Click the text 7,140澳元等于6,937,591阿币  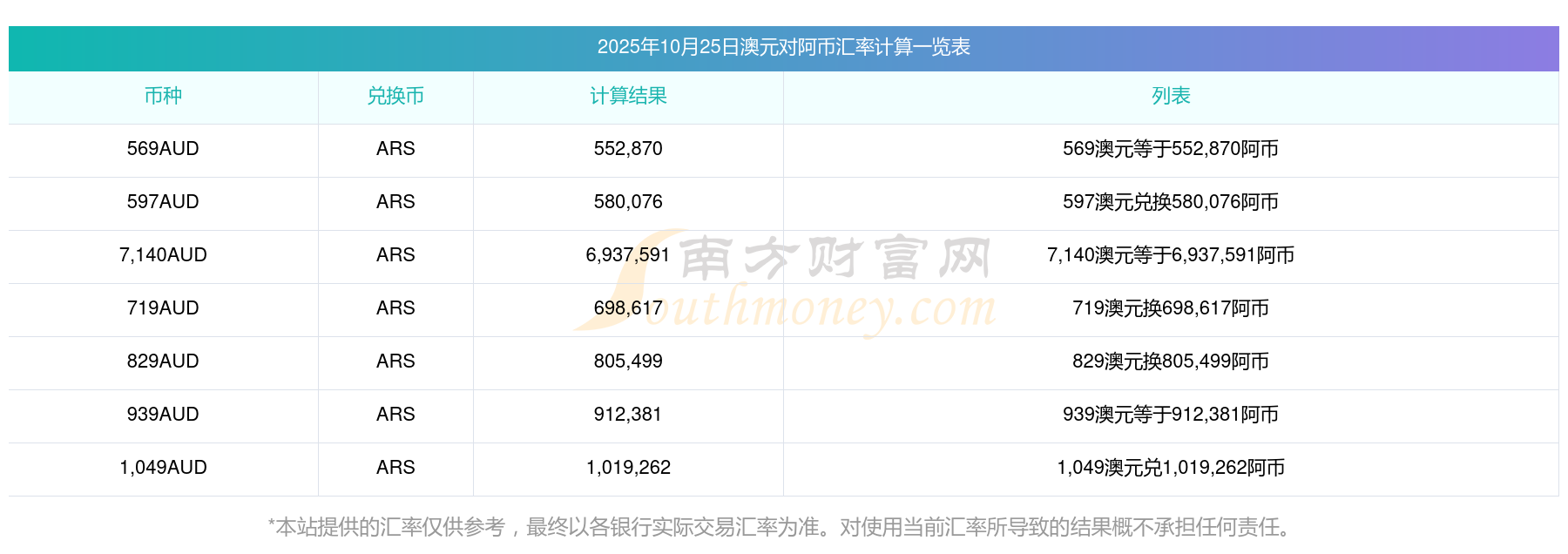[1171, 255]
